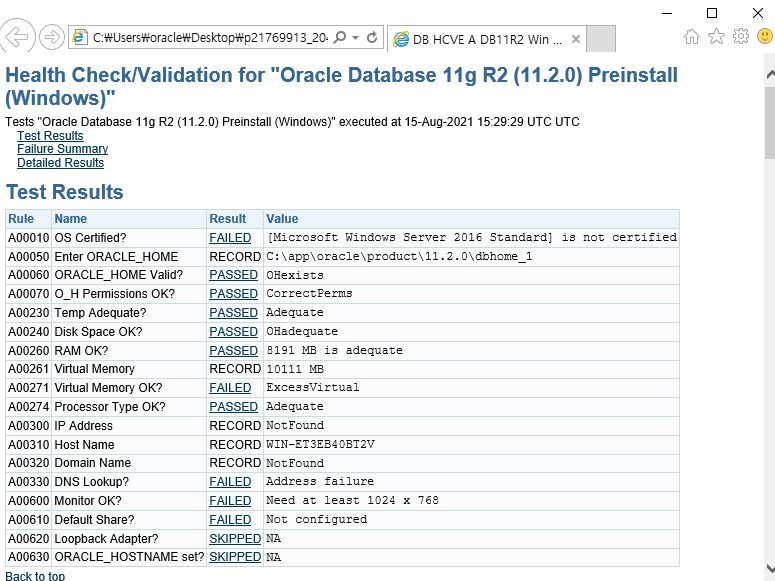Viewport: 775px width, 581px height.
Task: Click the scrollbar down arrow
Action: click(770, 568)
